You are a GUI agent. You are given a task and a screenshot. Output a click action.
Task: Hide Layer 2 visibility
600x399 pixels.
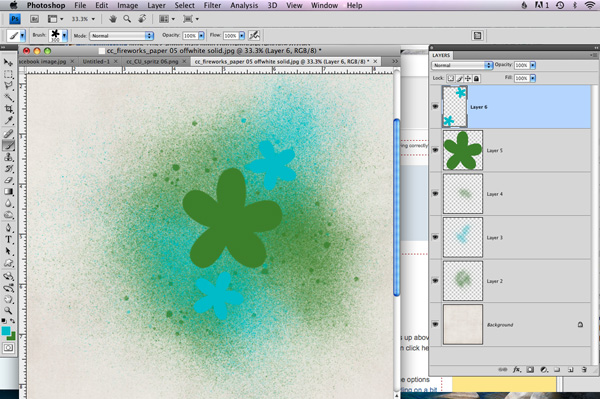click(435, 280)
